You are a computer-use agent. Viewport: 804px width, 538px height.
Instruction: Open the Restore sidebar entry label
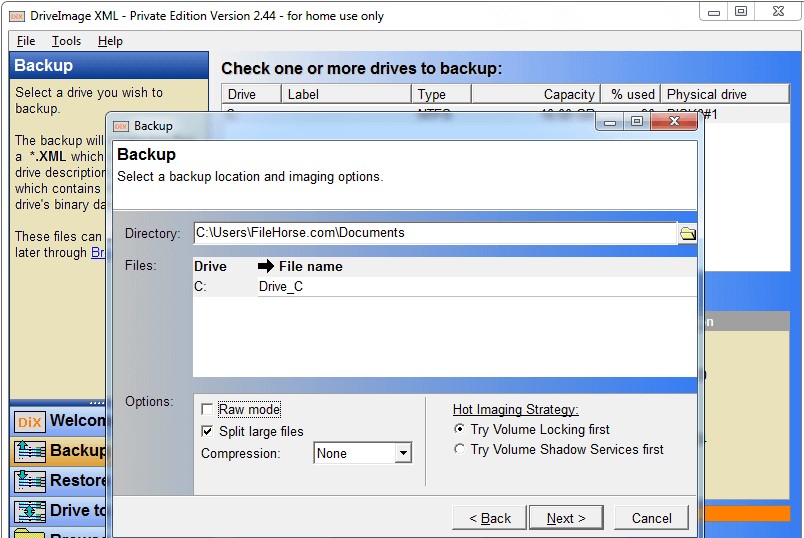(x=77, y=481)
